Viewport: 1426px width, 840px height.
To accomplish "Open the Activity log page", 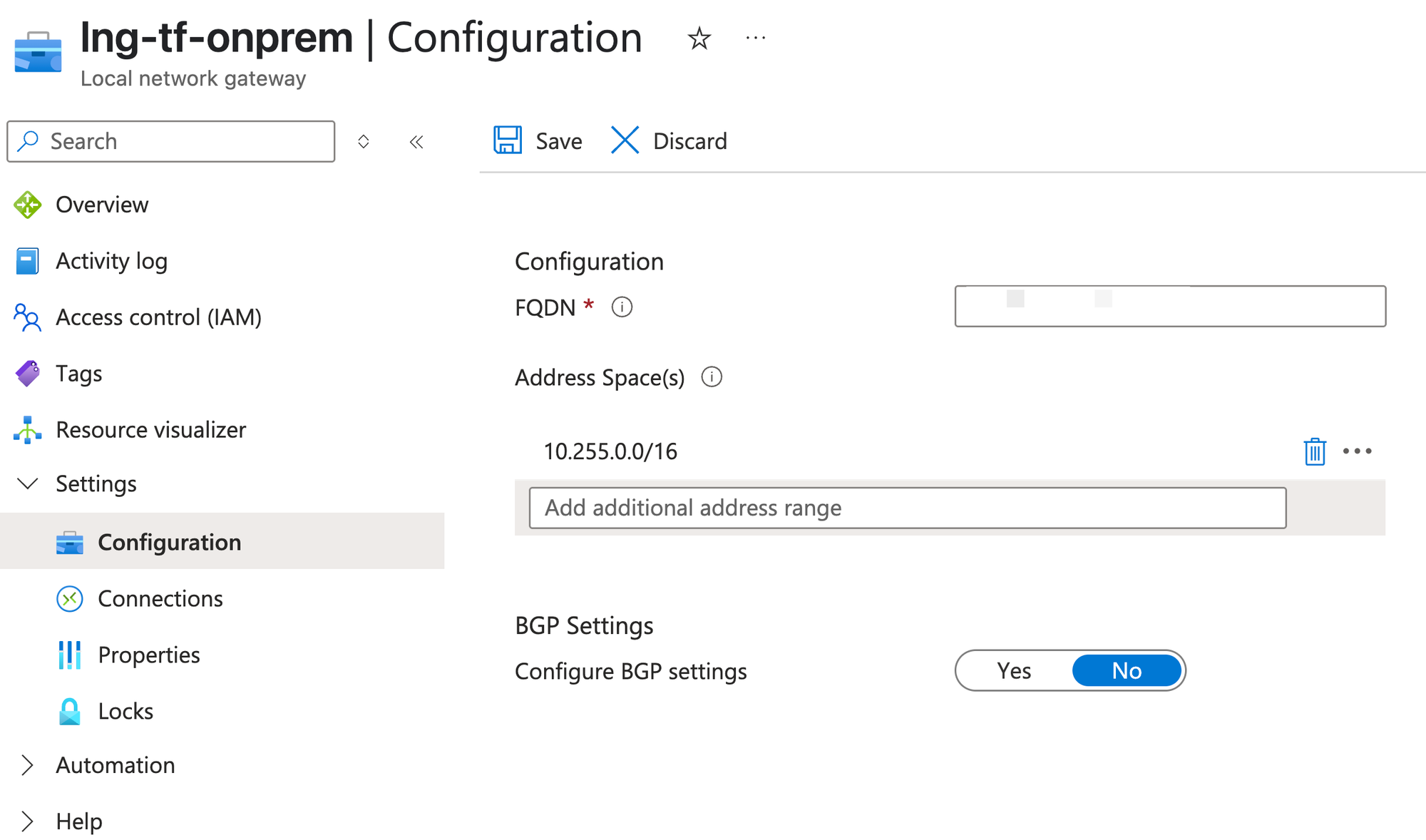I will pos(111,261).
